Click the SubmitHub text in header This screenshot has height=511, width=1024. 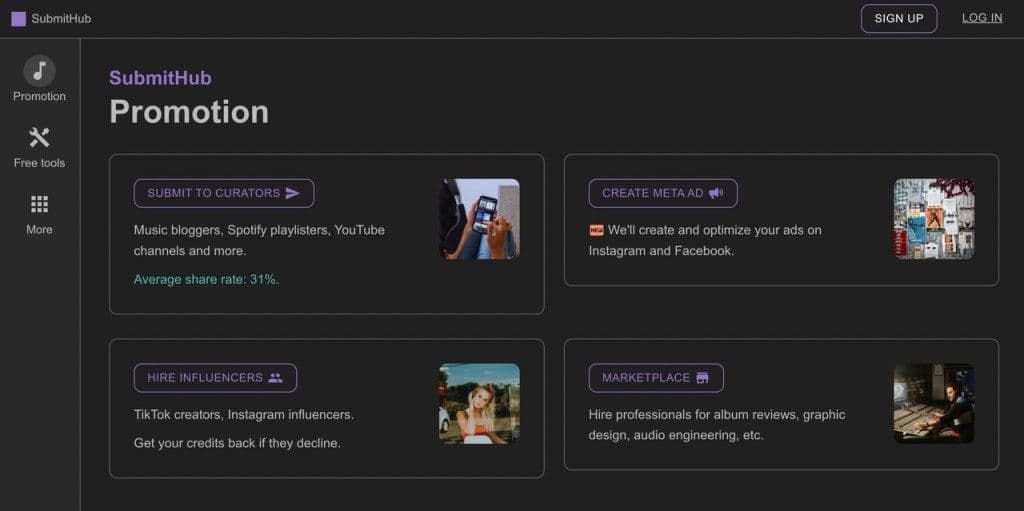pyautogui.click(x=61, y=19)
